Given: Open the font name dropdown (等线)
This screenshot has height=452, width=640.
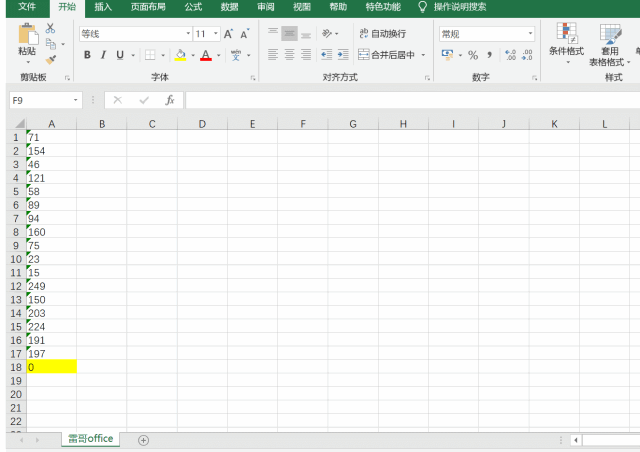Looking at the screenshot, I should coord(187,34).
